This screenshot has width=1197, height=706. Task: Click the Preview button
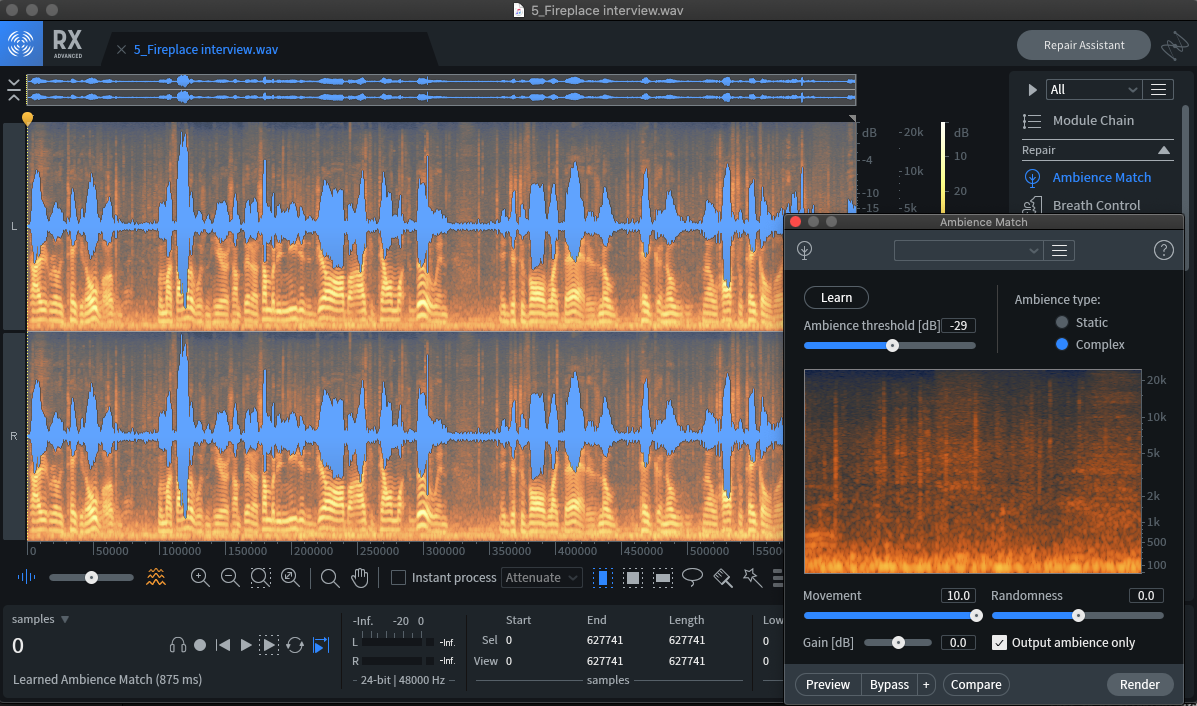[828, 685]
